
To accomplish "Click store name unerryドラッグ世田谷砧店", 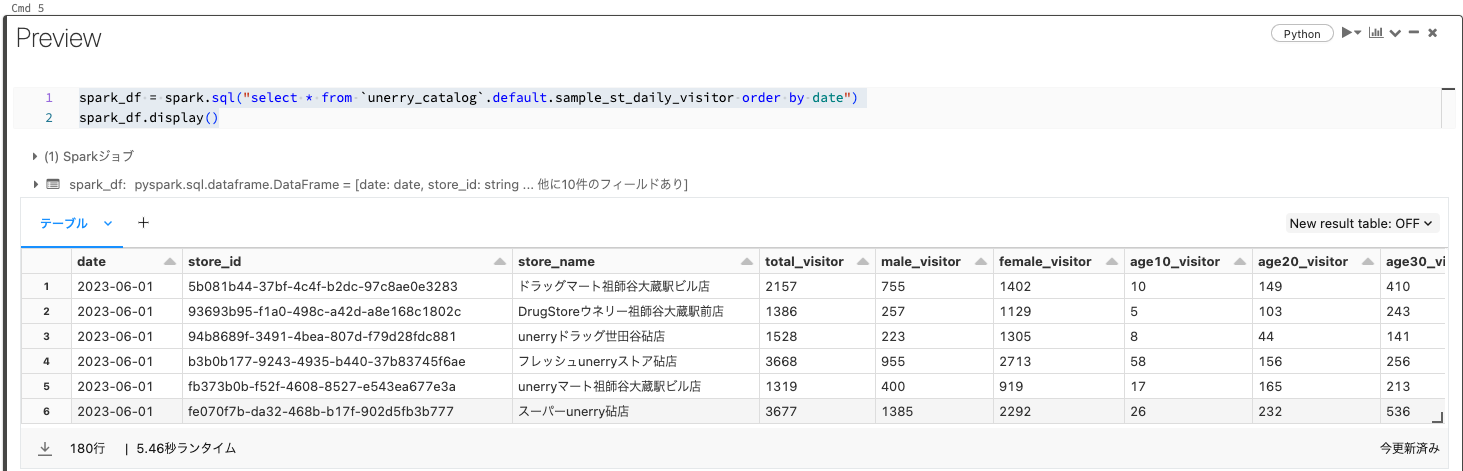I will pyautogui.click(x=591, y=337).
